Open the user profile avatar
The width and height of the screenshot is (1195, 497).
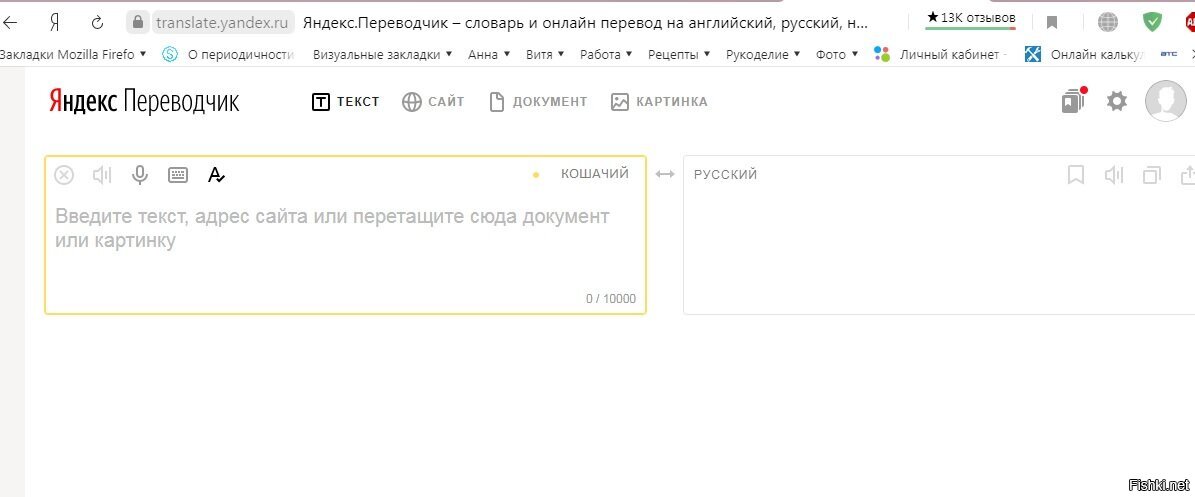point(1165,101)
